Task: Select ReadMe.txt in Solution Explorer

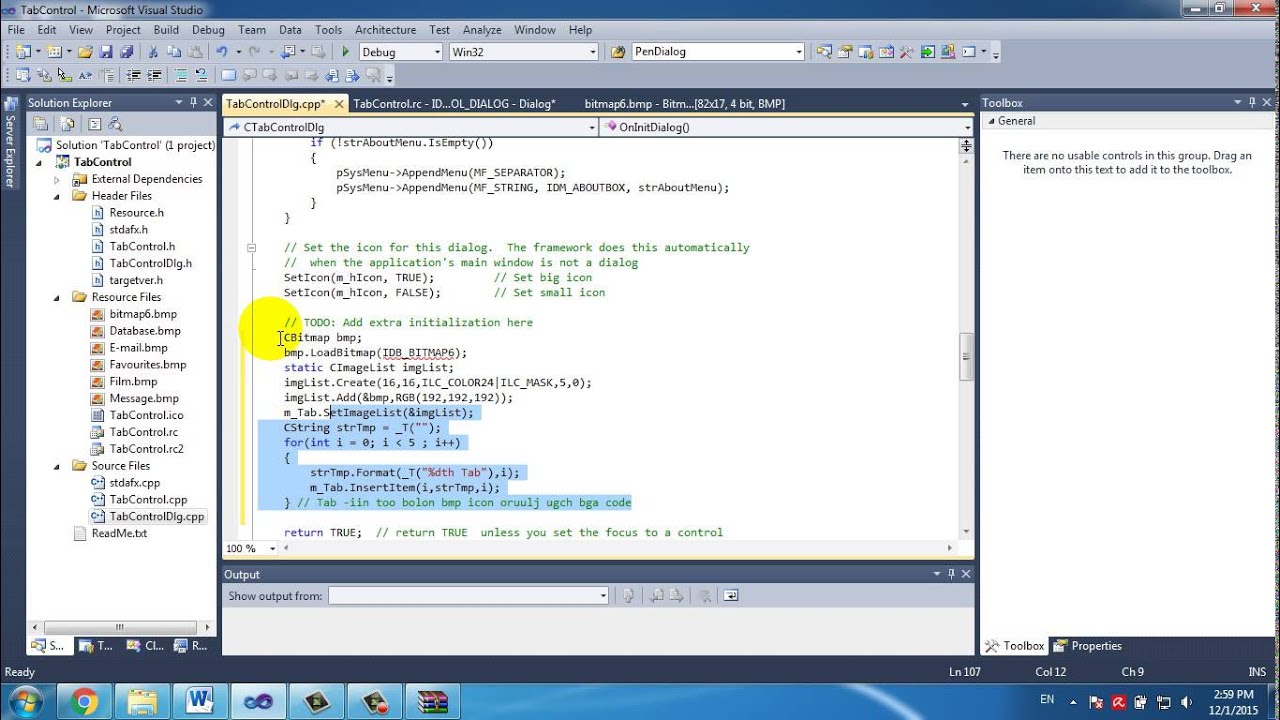Action: coord(119,534)
